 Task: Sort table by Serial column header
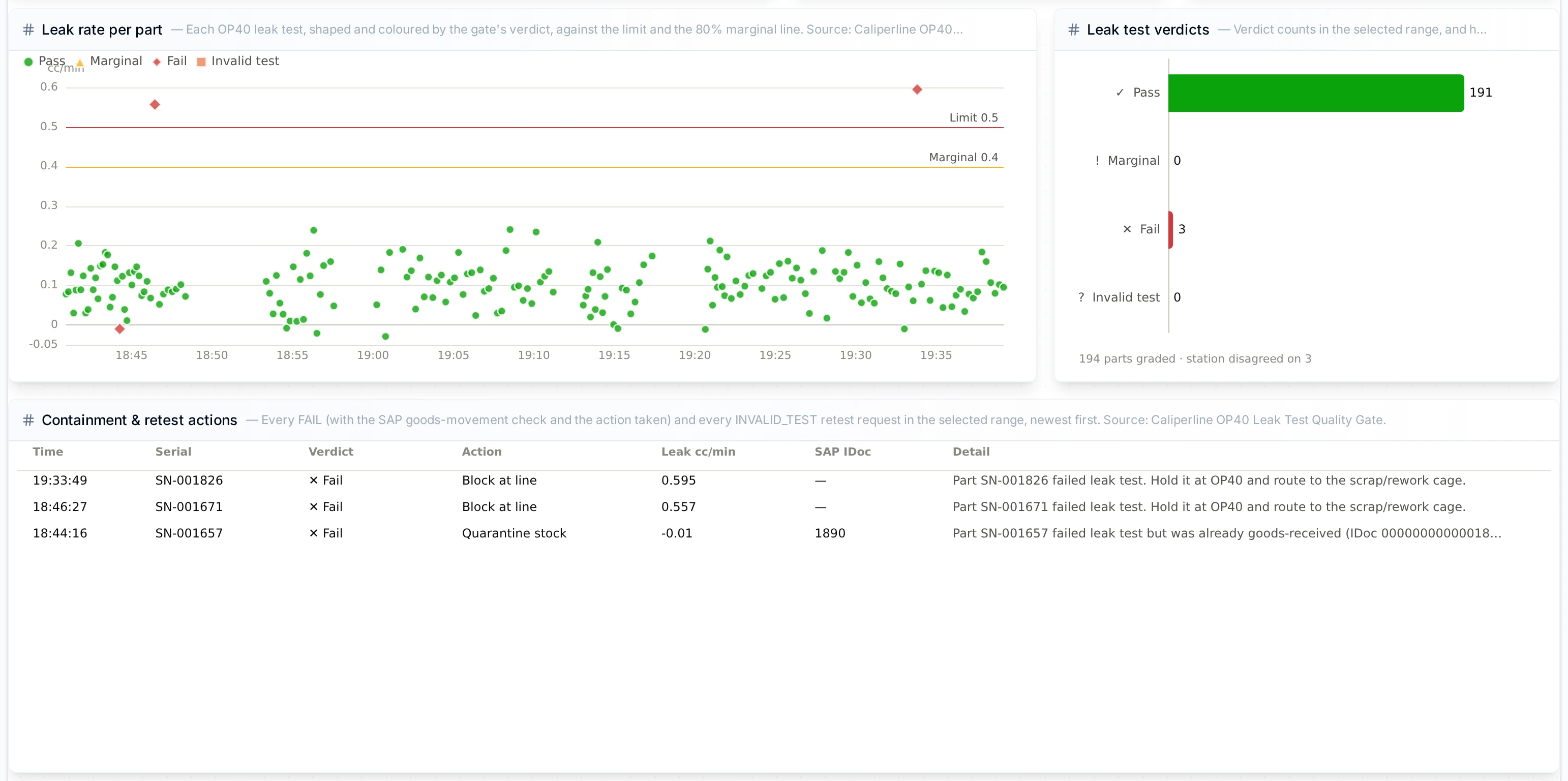coord(173,452)
